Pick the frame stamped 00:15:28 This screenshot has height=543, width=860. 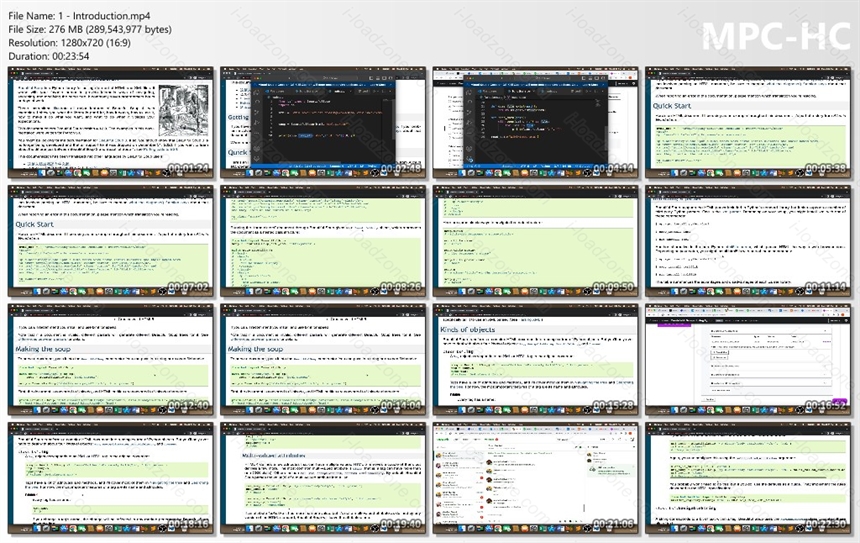tap(536, 359)
